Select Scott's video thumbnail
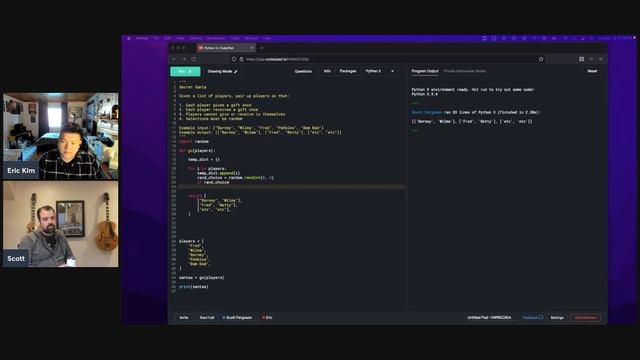640x360 pixels. point(61,224)
